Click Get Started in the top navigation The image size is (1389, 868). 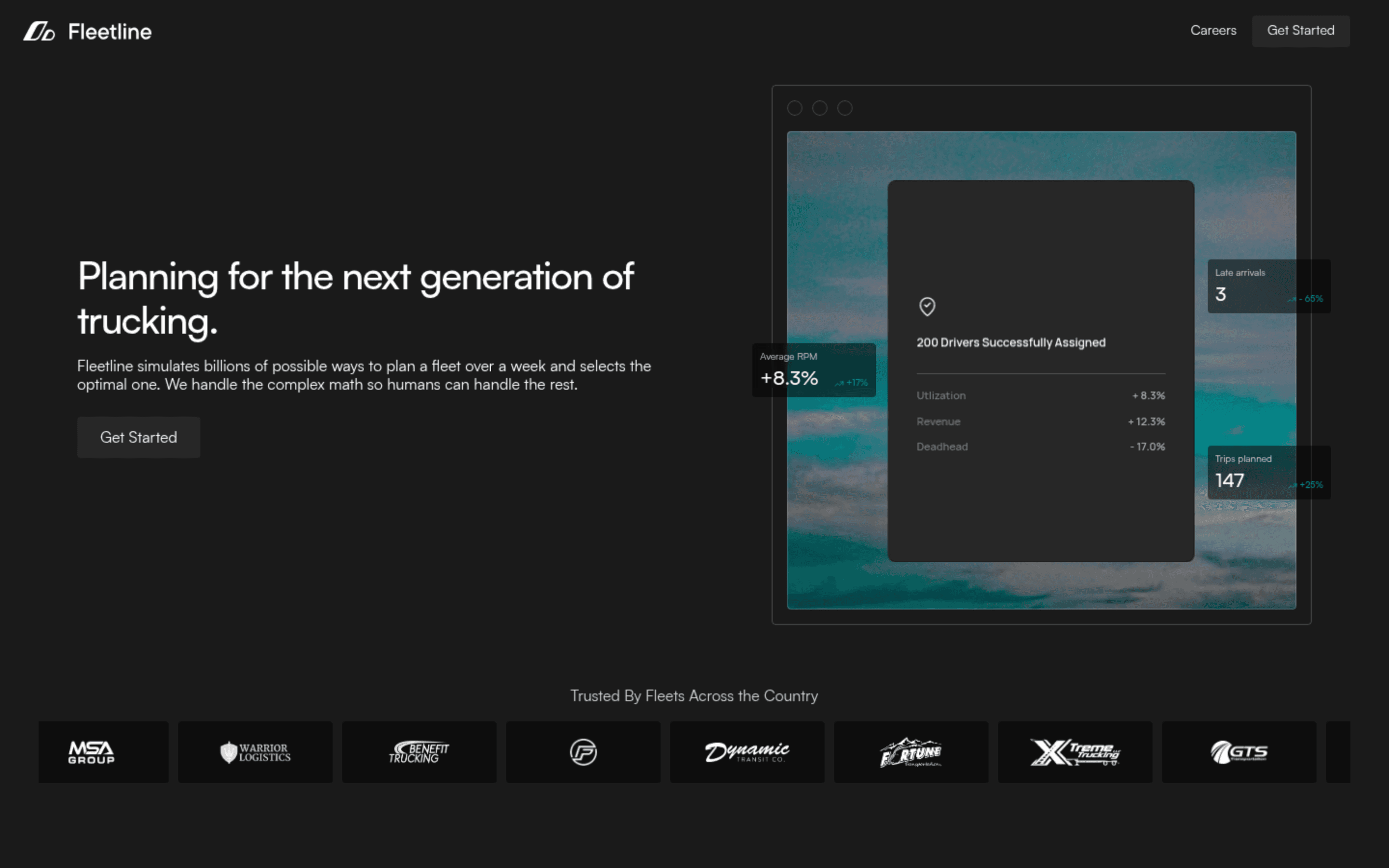pyautogui.click(x=1301, y=30)
